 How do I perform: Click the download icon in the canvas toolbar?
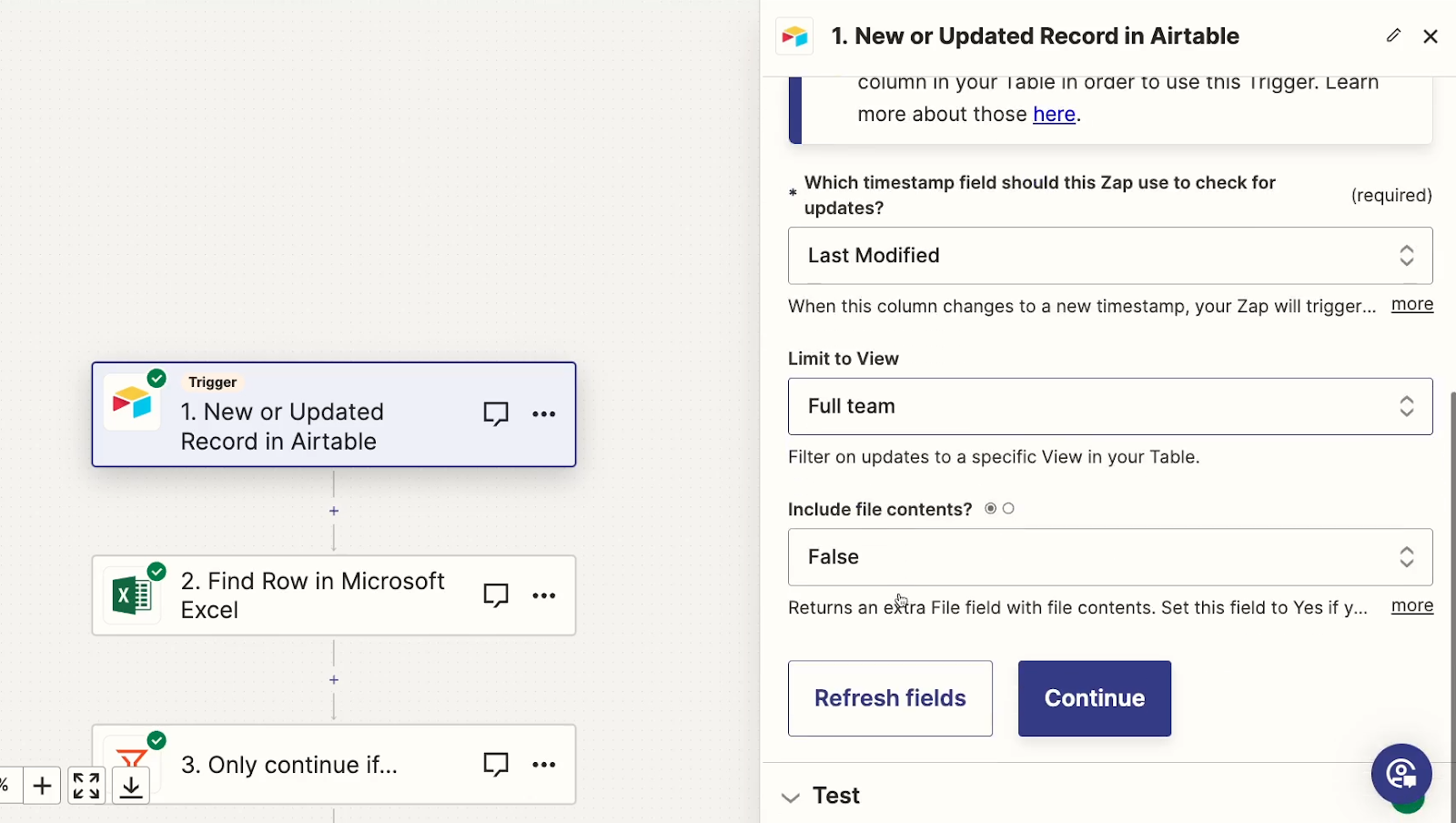pyautogui.click(x=131, y=786)
